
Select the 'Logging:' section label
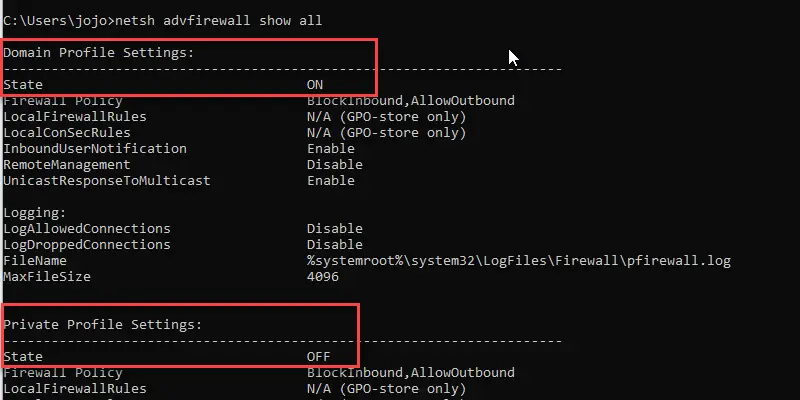35,213
